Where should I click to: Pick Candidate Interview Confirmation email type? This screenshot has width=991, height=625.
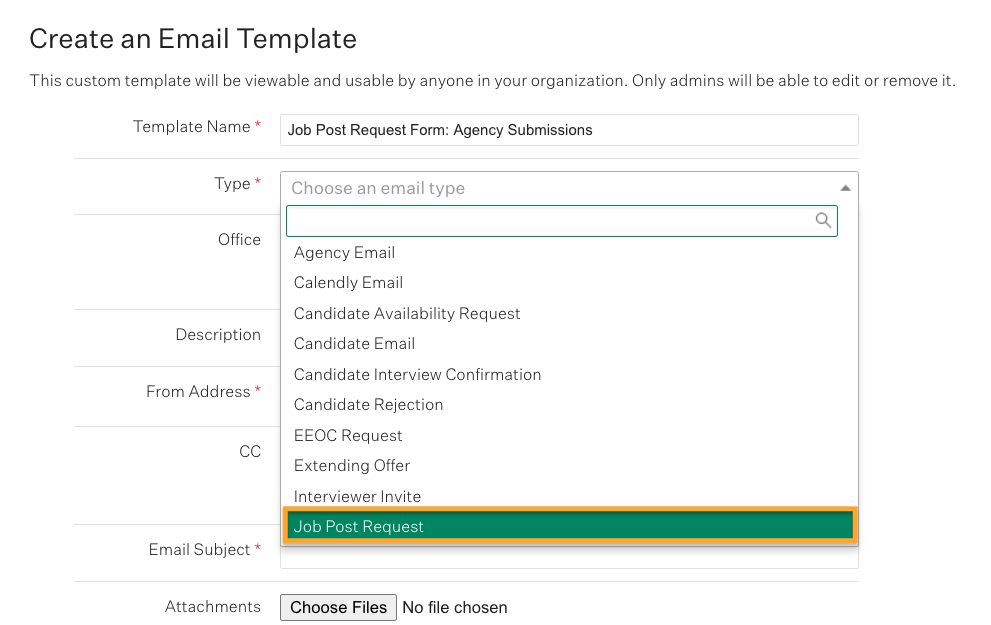417,374
